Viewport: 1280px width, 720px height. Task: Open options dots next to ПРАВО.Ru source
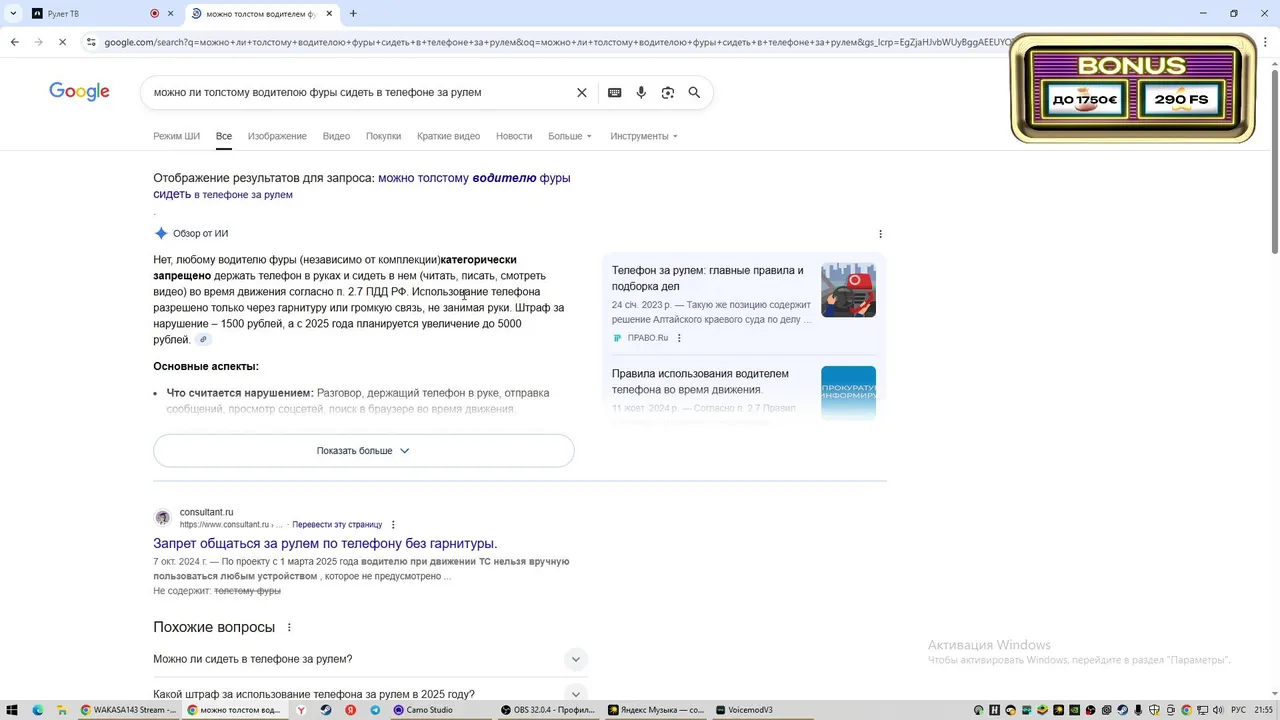coord(679,338)
